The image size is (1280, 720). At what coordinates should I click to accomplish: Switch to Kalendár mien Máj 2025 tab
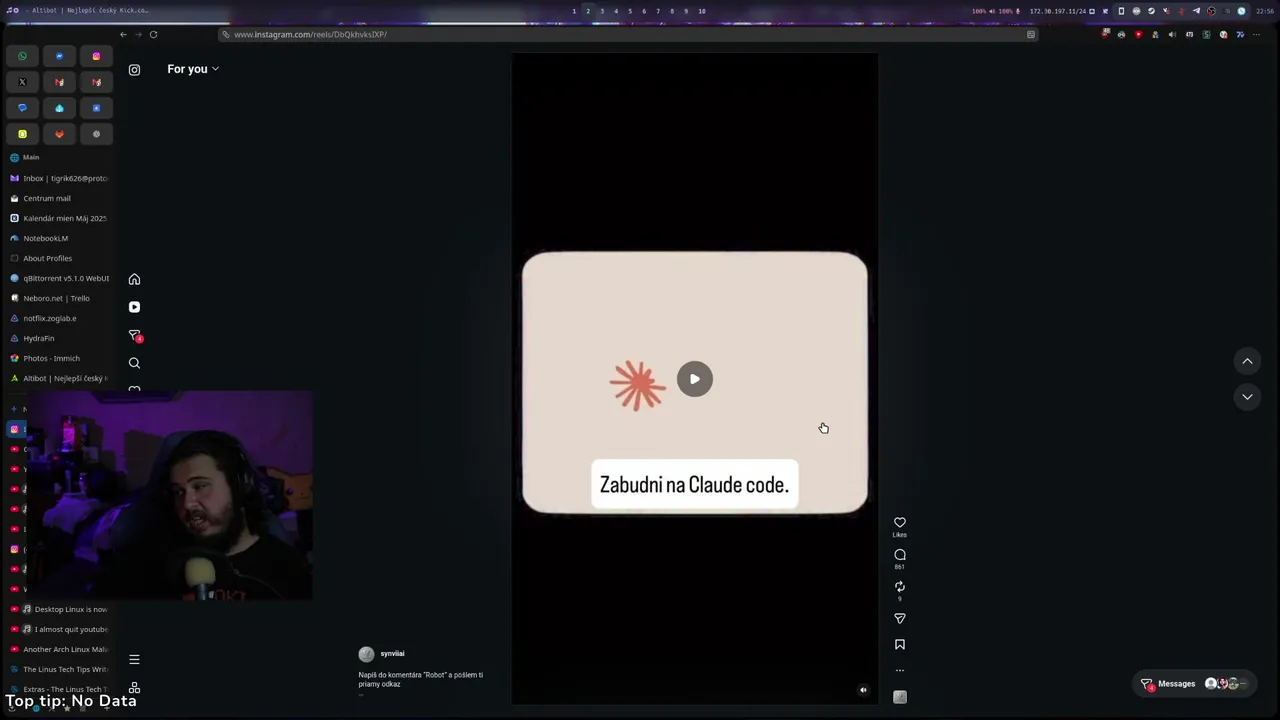57,218
